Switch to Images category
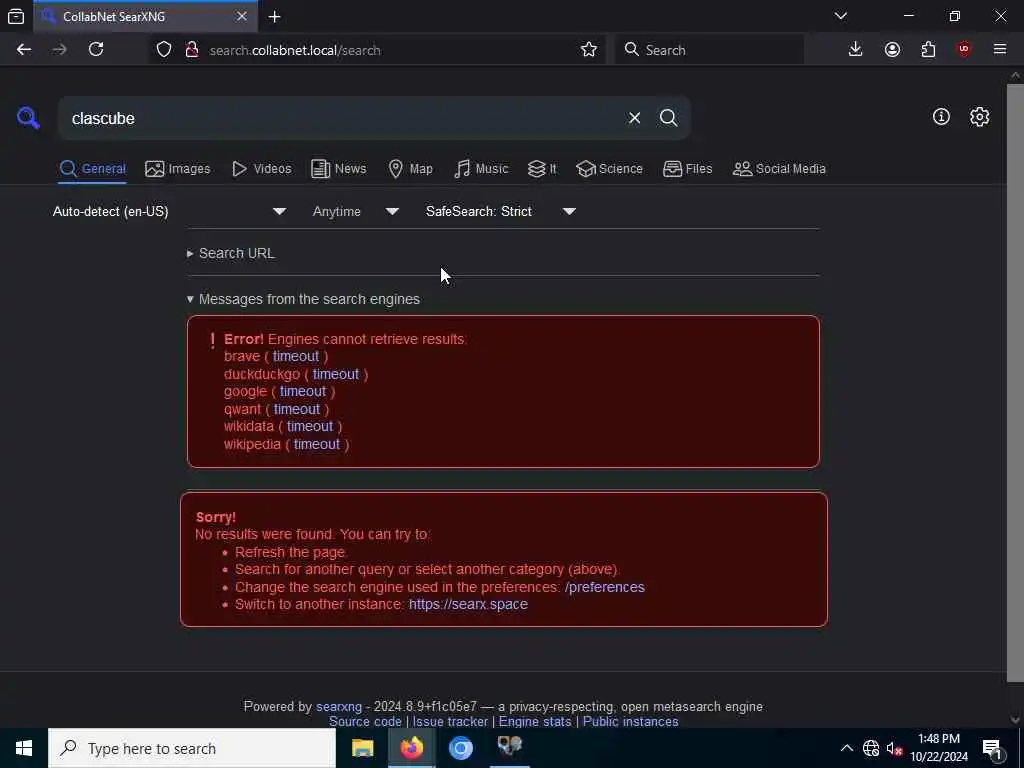Viewport: 1024px width, 768px height. pos(178,169)
